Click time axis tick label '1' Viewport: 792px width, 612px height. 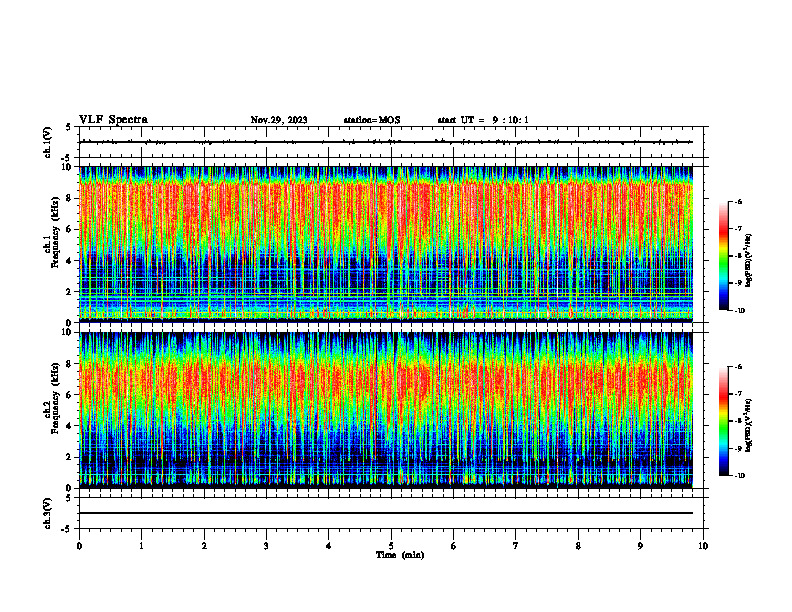tap(141, 546)
